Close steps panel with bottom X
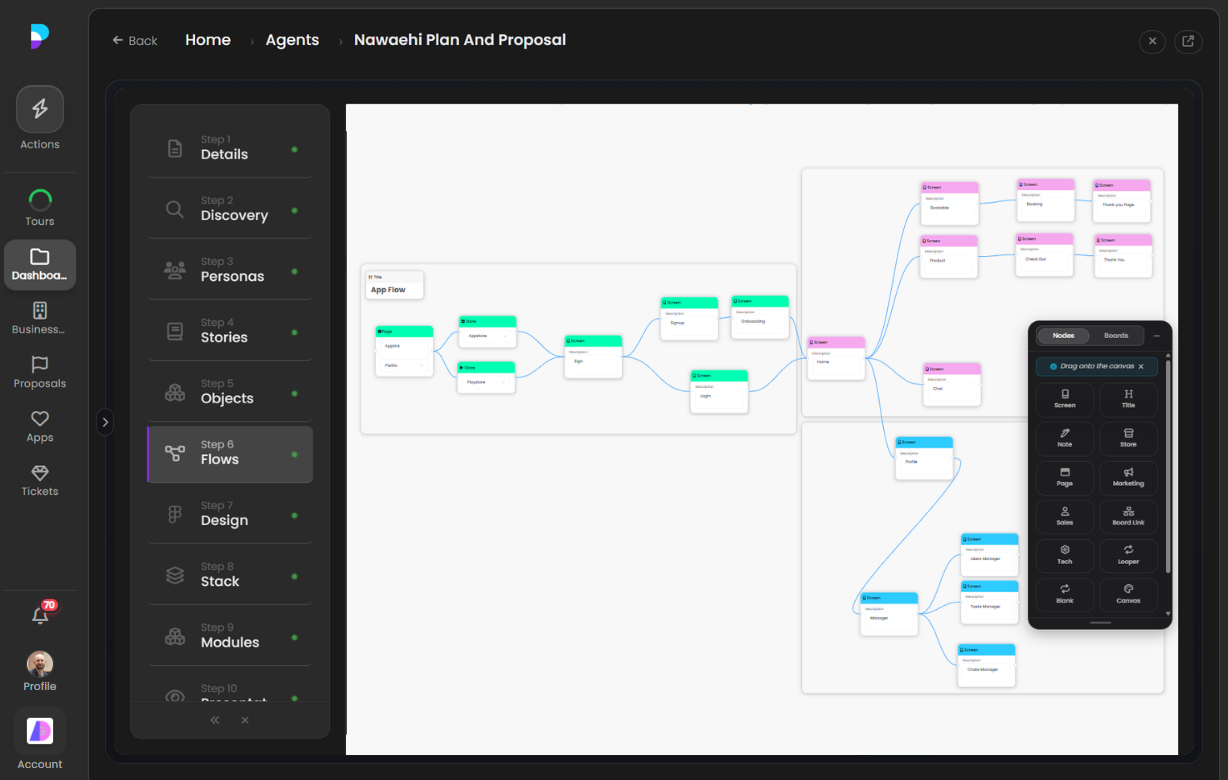 tap(245, 720)
